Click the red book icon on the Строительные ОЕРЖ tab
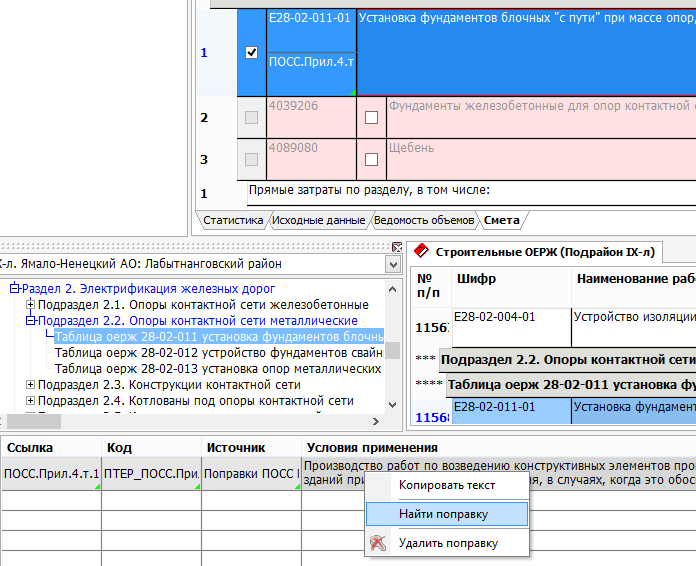This screenshot has width=696, height=566. click(x=421, y=251)
